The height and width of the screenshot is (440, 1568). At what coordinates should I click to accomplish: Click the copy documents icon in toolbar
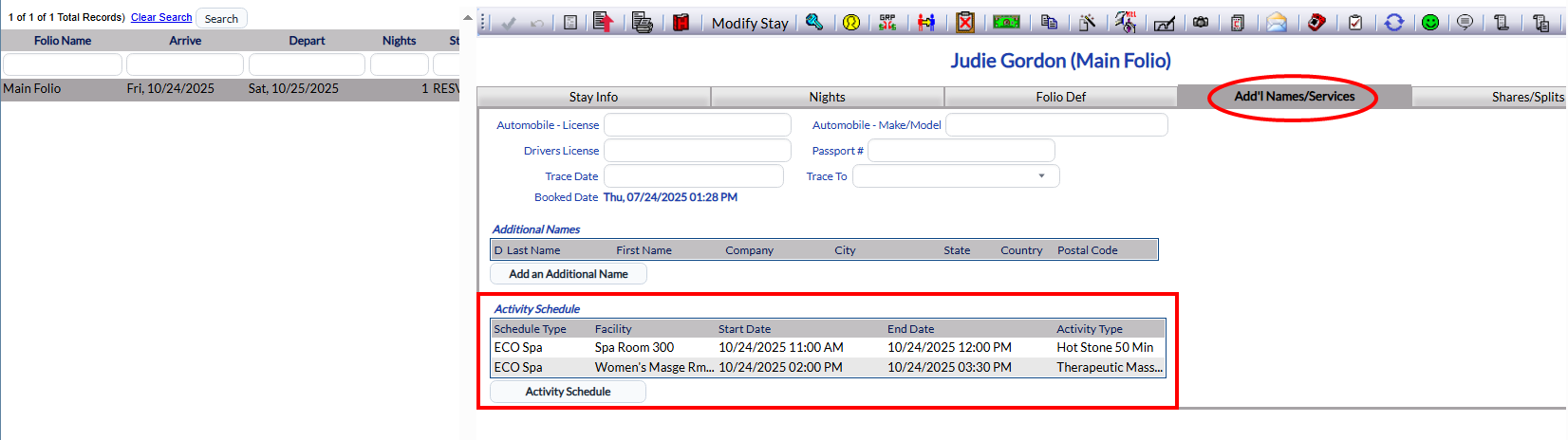click(1049, 22)
